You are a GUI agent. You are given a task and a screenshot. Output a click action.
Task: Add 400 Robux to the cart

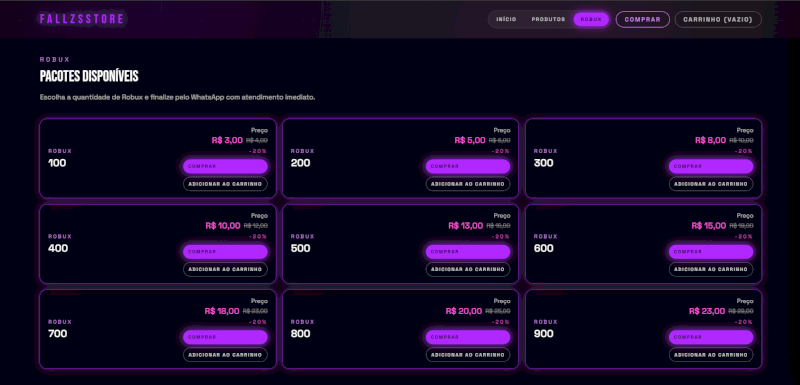[x=225, y=269]
